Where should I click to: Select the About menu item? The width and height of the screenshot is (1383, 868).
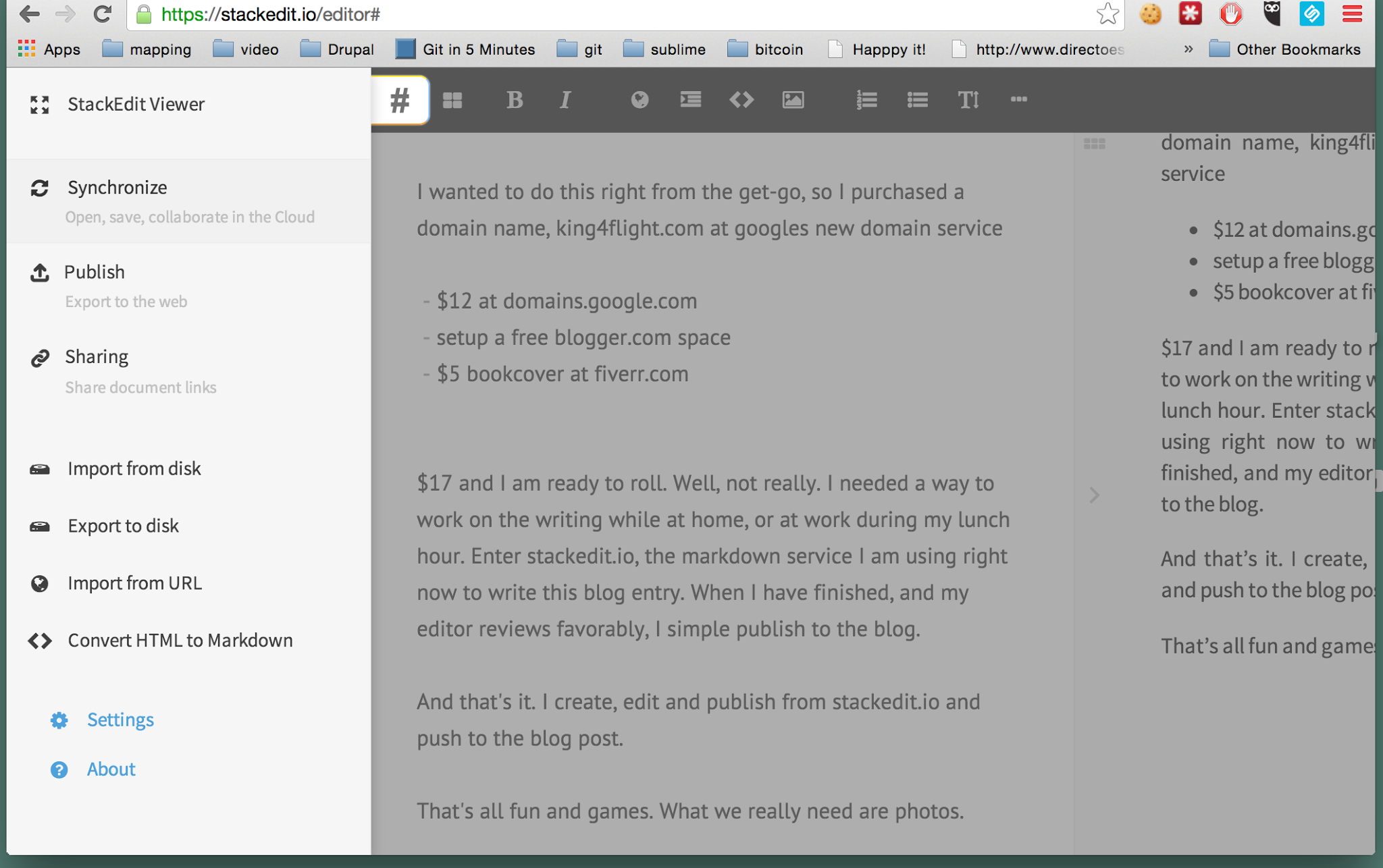coord(111,769)
